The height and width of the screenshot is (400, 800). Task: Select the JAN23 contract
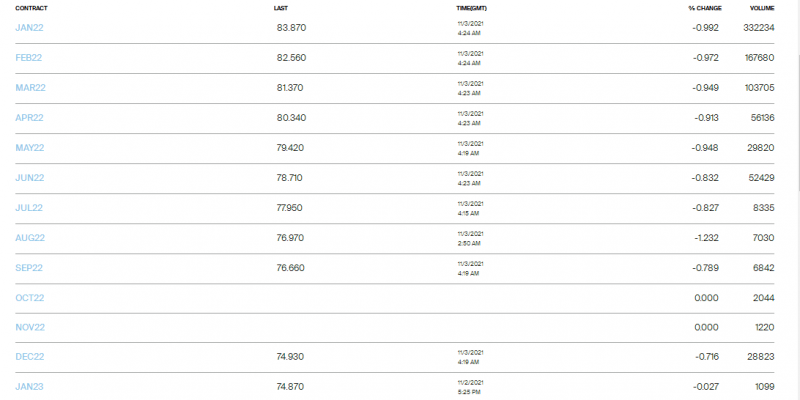click(x=29, y=387)
